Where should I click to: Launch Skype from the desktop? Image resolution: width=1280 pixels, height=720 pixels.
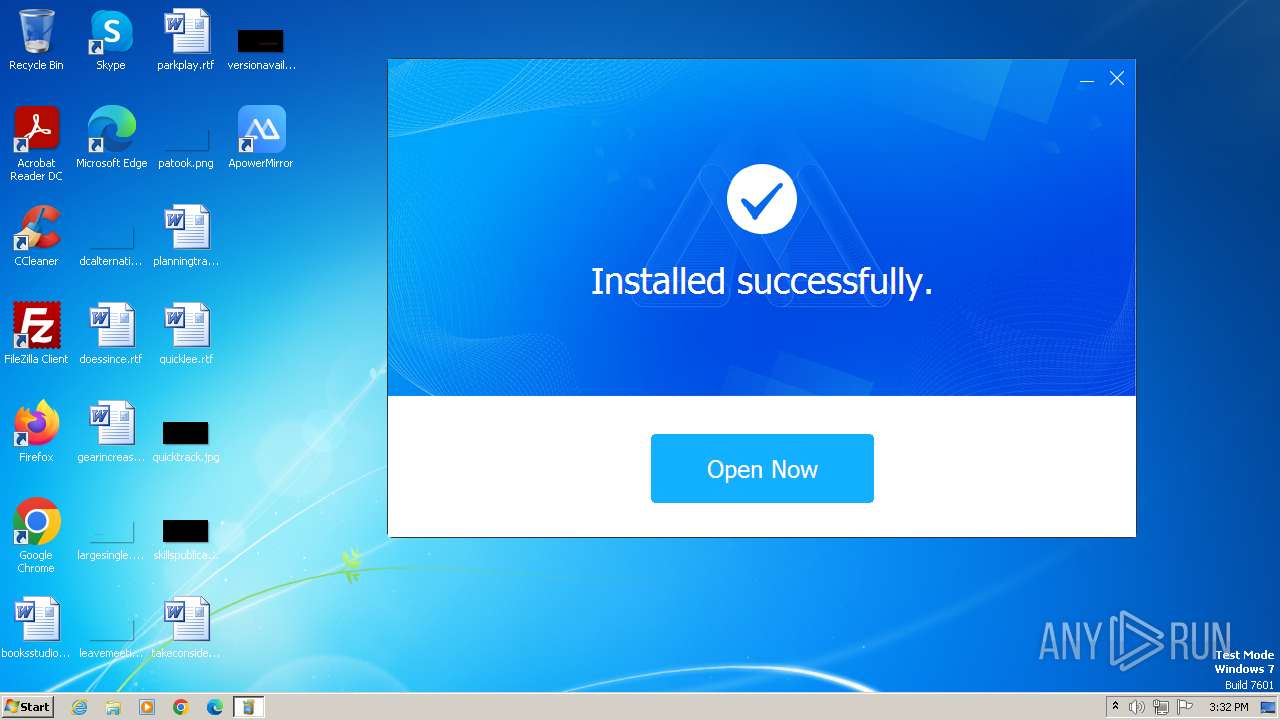[x=111, y=40]
